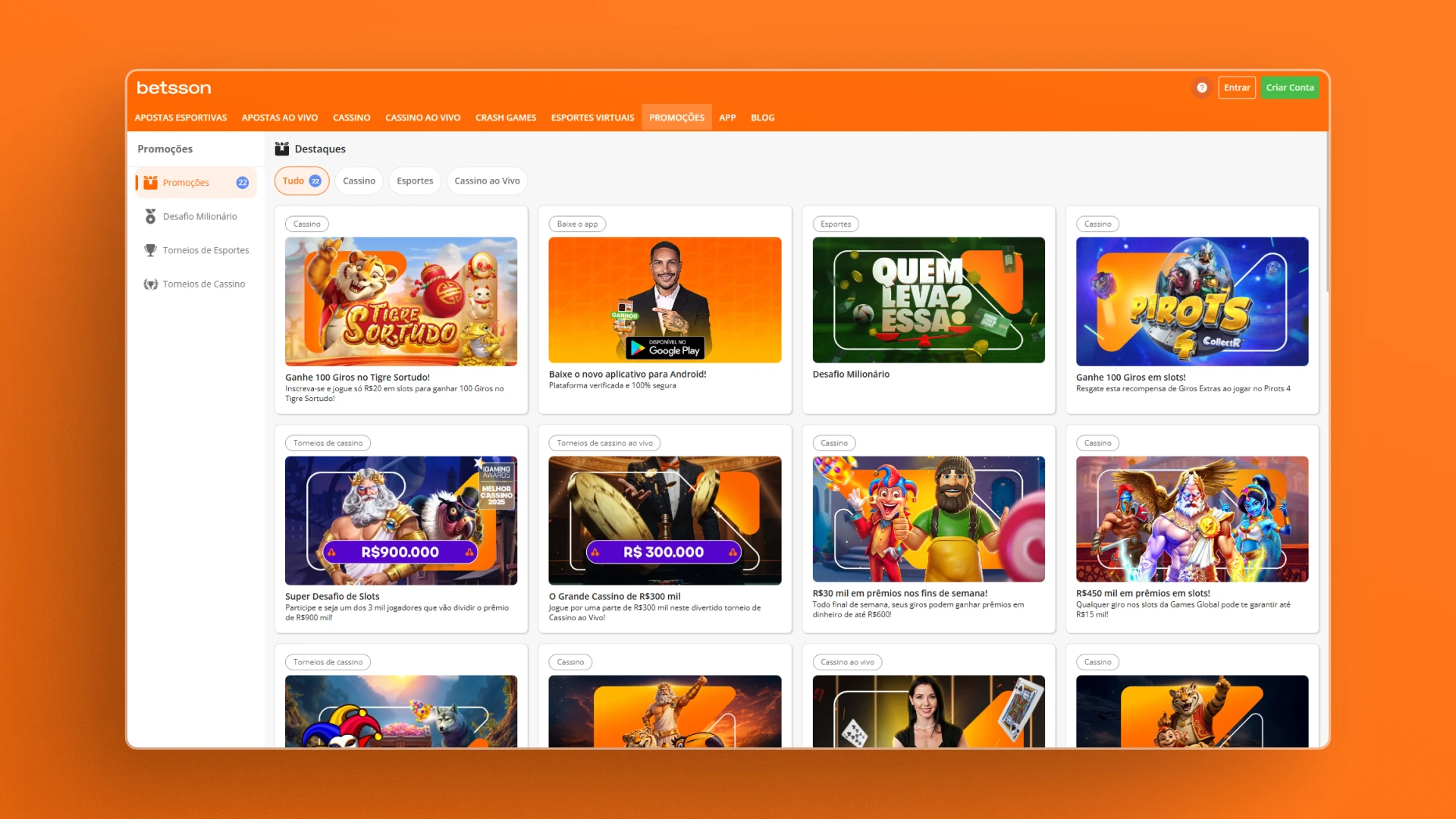Screen dimensions: 1456x819
Task: Select the Tudo filter chip
Action: [x=301, y=181]
